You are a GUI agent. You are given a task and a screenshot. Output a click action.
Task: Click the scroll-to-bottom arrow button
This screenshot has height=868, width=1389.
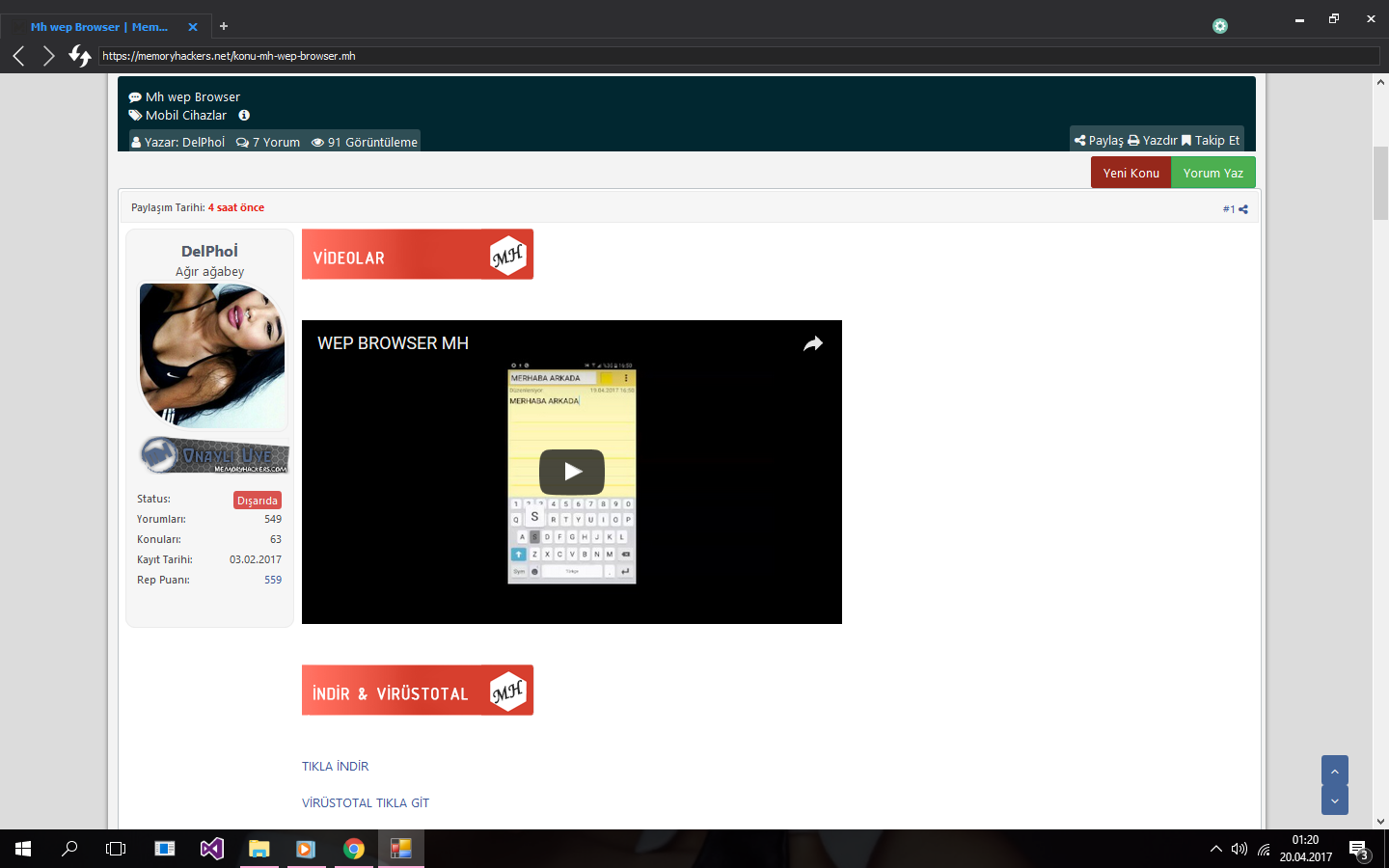(1335, 800)
